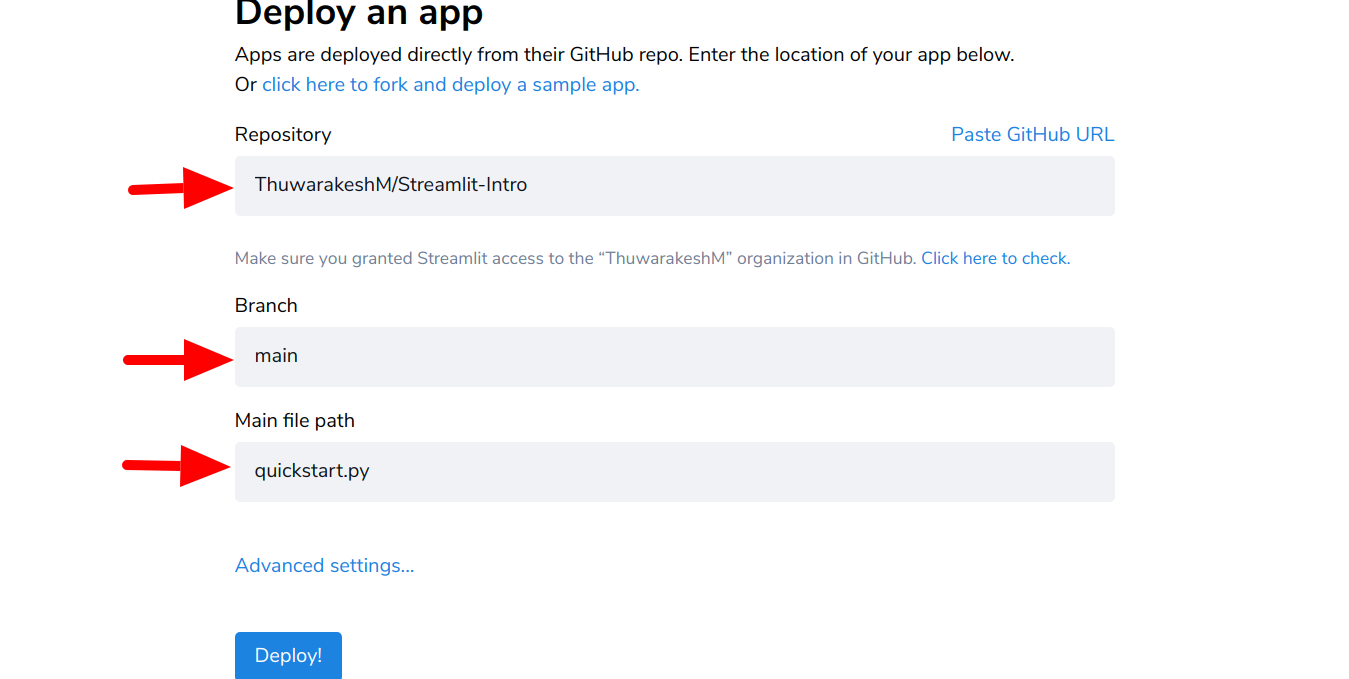Focus the Main file path input field
Screen dimensions: 1349x679
click(x=674, y=472)
